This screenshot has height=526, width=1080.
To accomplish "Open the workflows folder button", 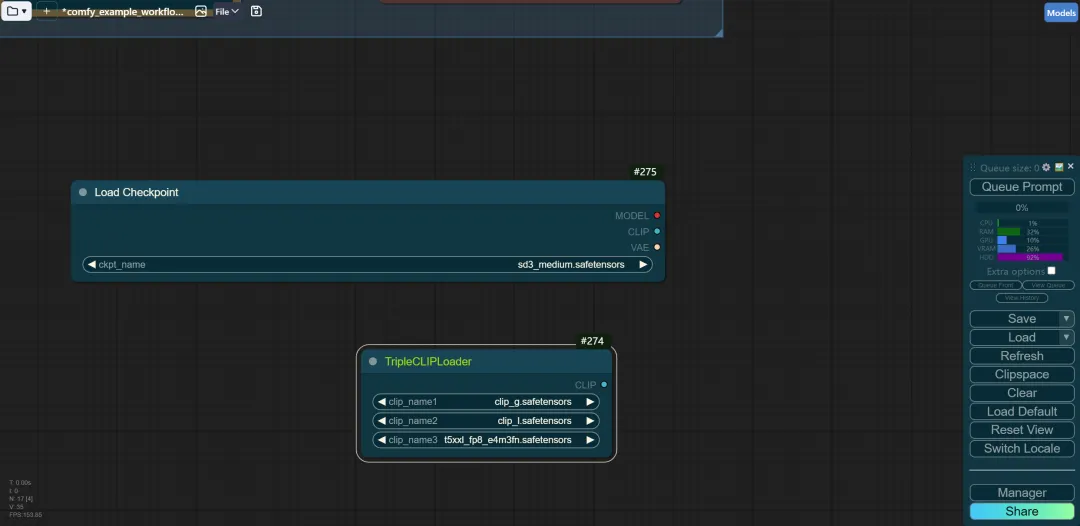I will [x=16, y=11].
